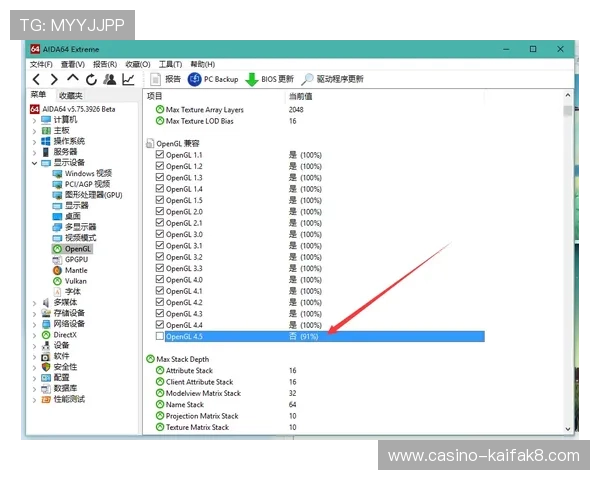Open the user management toolbar icon

click(109, 79)
